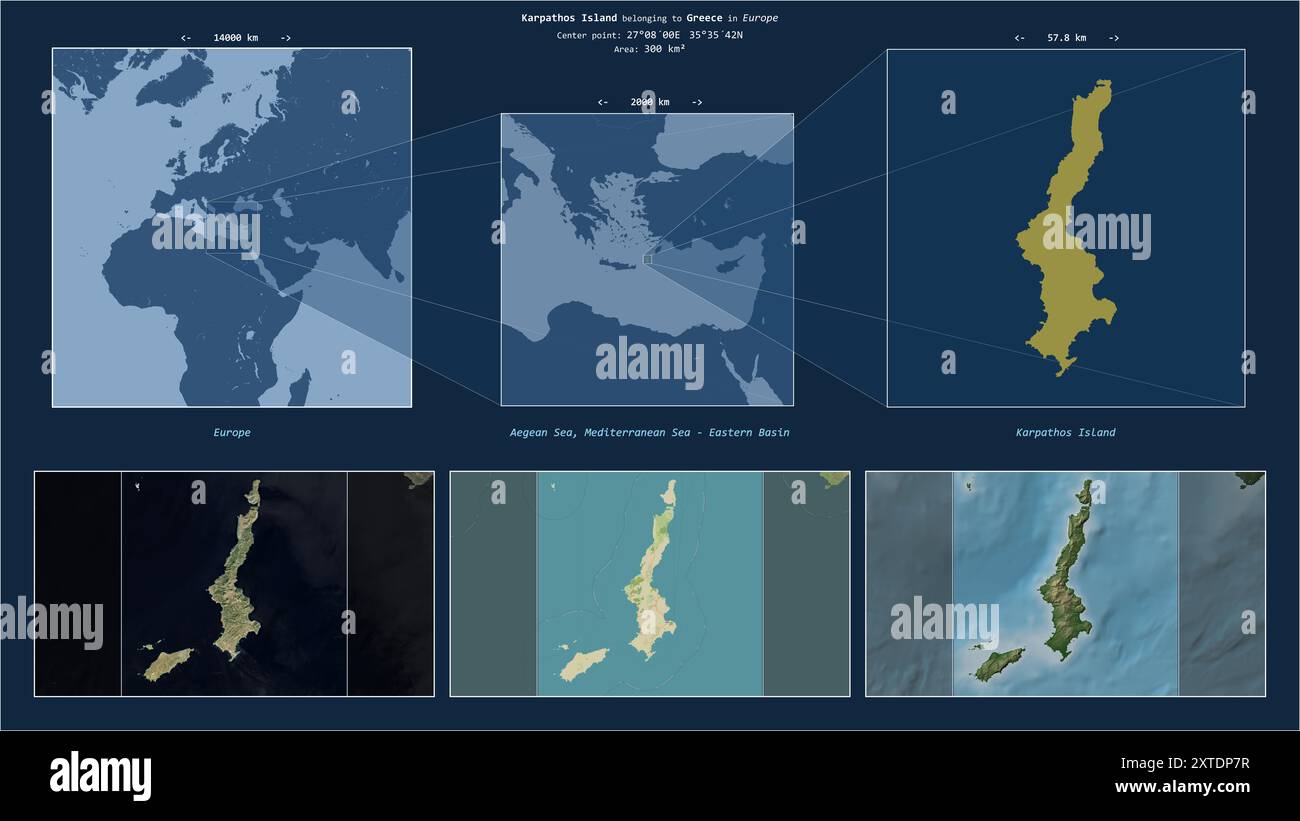This screenshot has height=821, width=1300.
Task: Click the alamy logo in bottom bar
Action: 100,776
